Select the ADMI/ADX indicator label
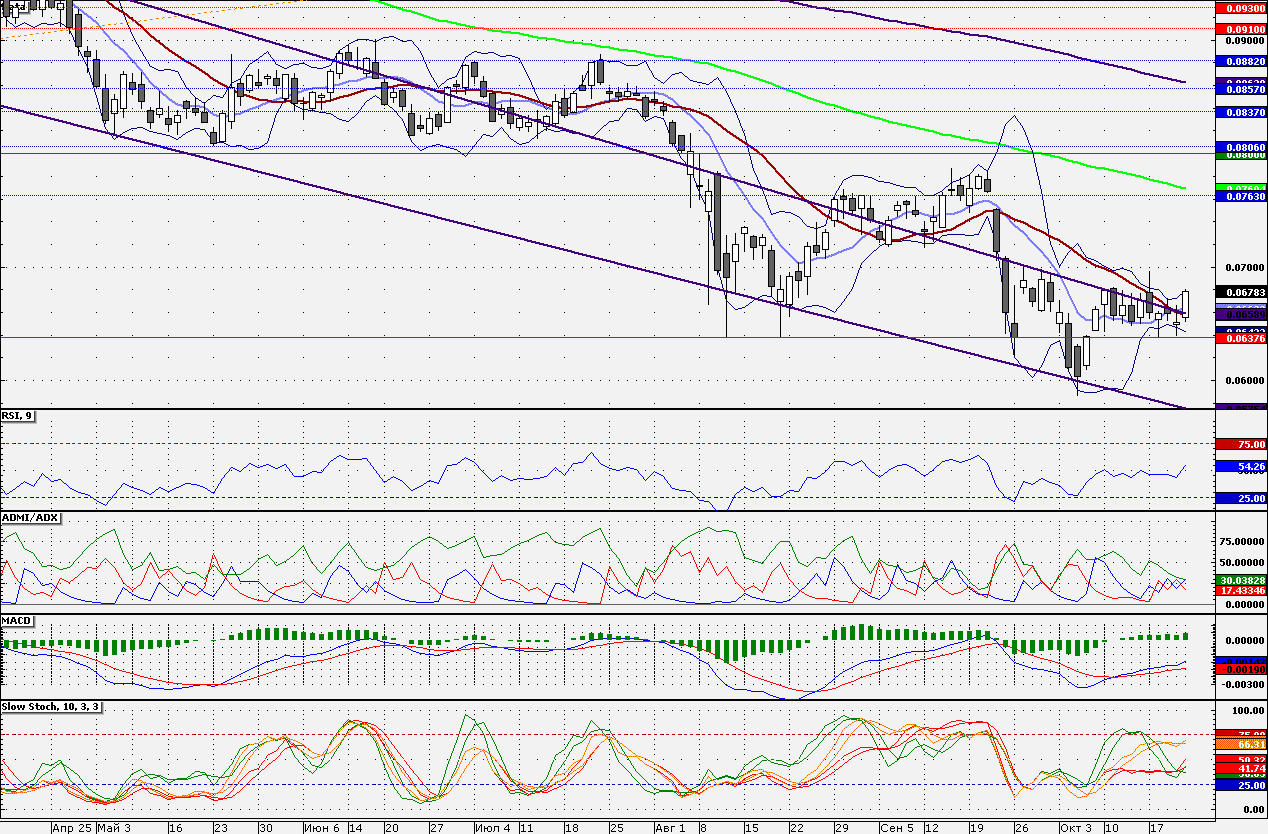 31,518
